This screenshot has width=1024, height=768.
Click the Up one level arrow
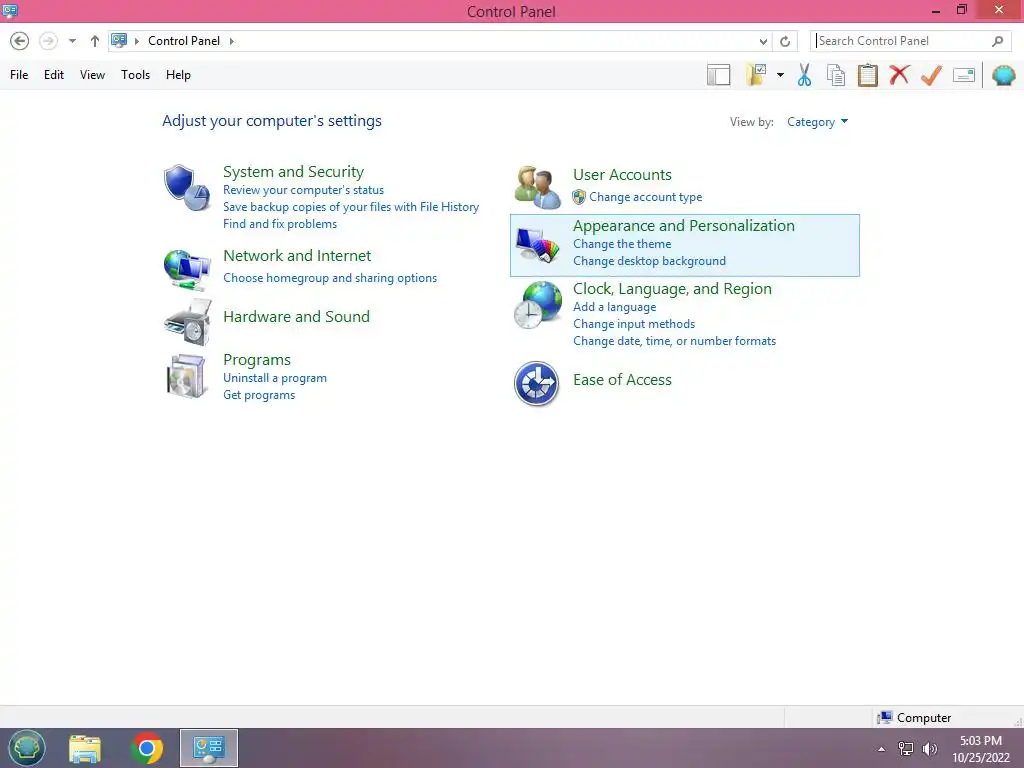[x=95, y=41]
